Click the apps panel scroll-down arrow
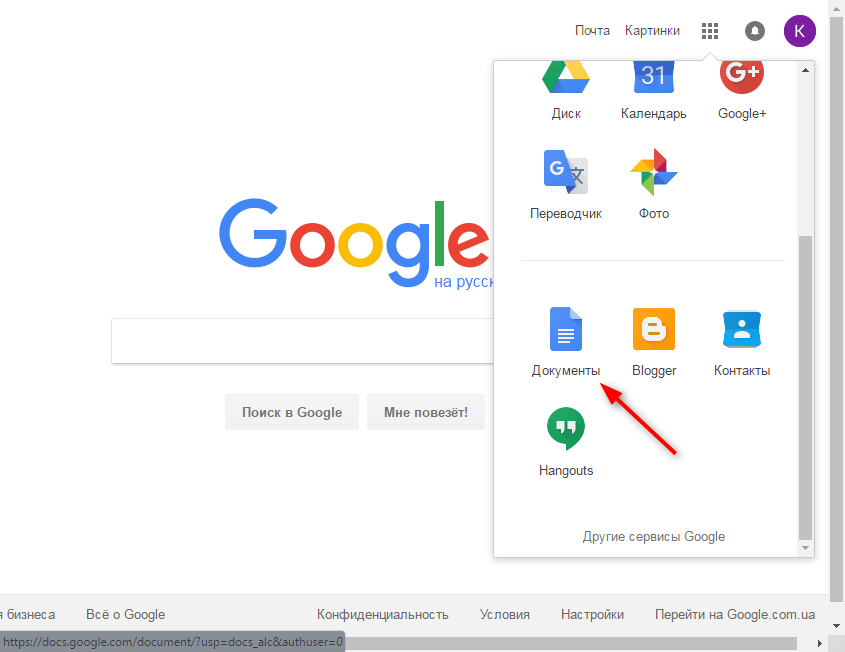The width and height of the screenshot is (845, 652). point(805,548)
